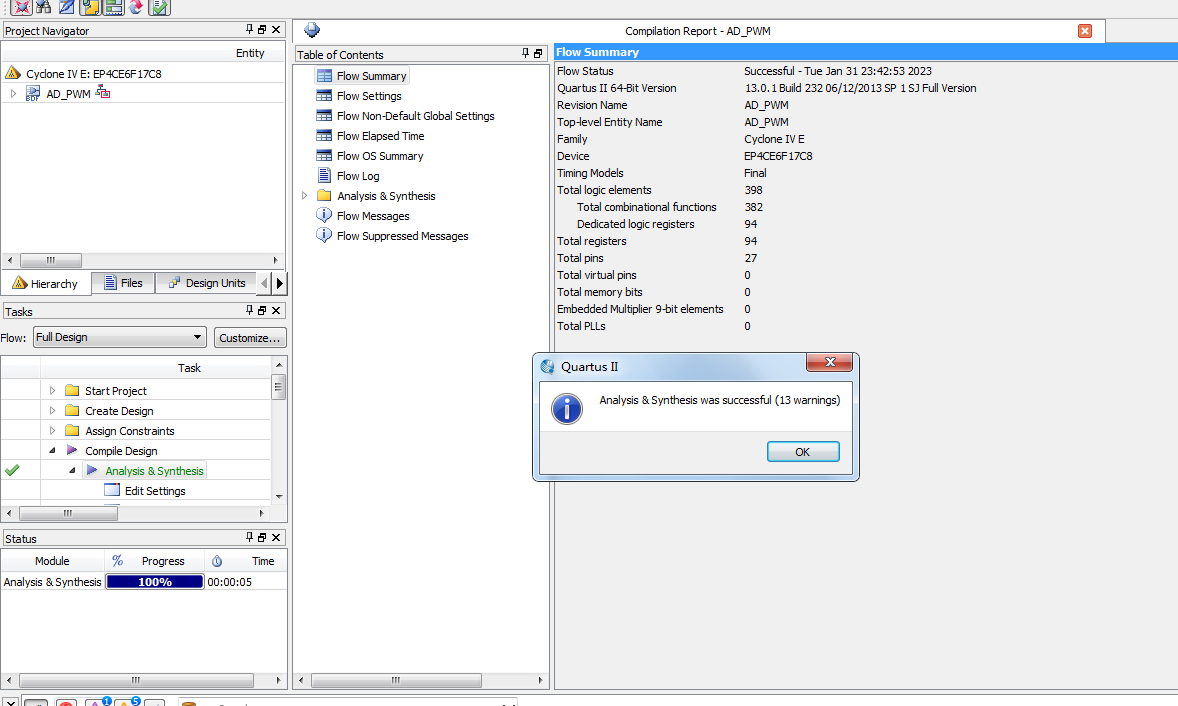Viewport: 1178px width, 706px height.
Task: Expand the Start Project task
Action: pos(52,391)
